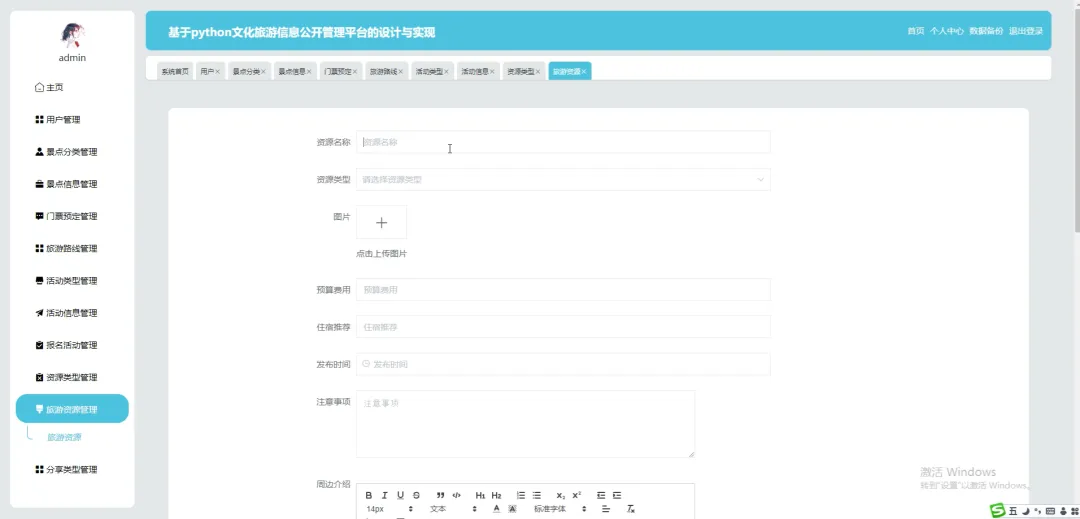This screenshot has height=519, width=1080.
Task: Open the text alignment options
Action: pyautogui.click(x=605, y=509)
